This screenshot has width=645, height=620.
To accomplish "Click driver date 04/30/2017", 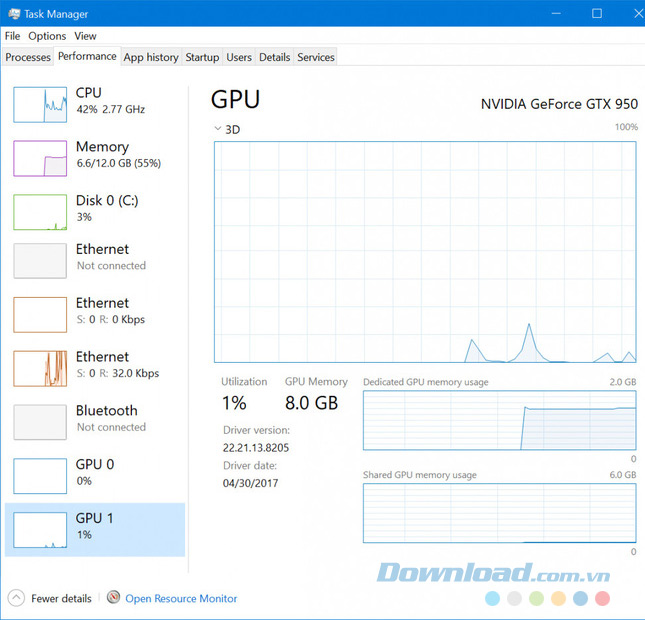I will coord(251,483).
